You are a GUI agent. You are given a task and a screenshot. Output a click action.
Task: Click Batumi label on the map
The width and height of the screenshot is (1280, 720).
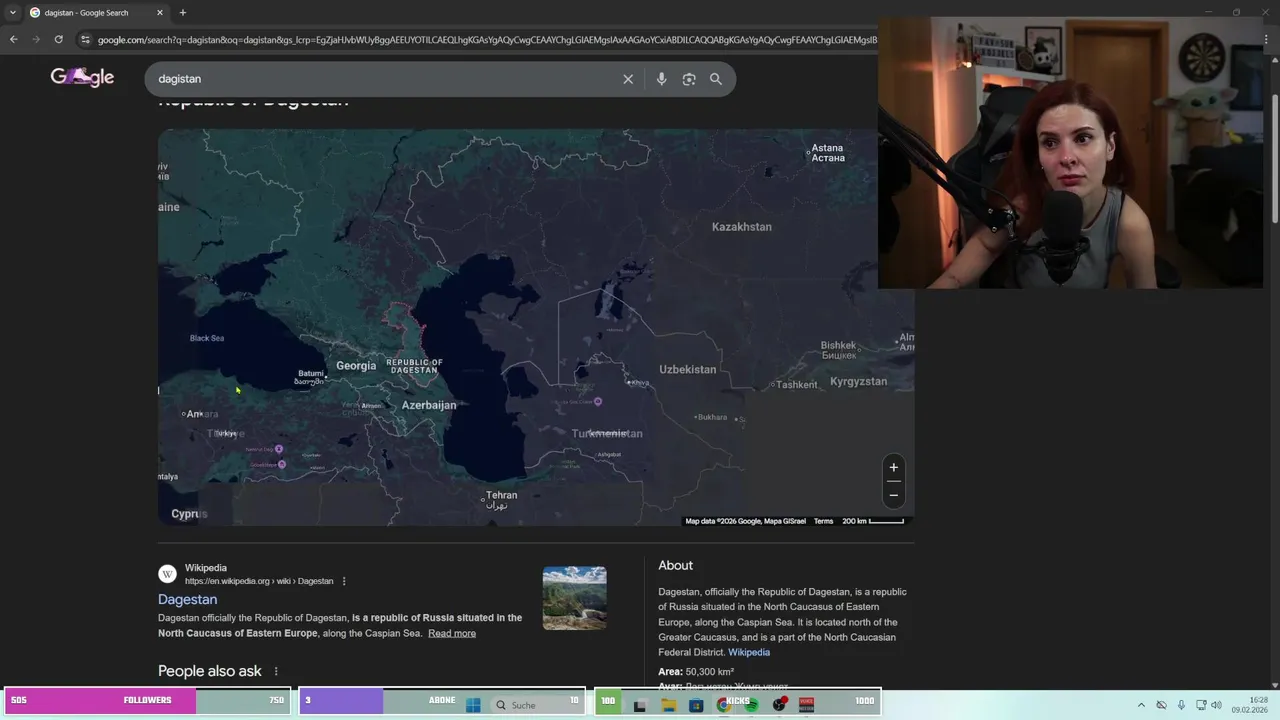coord(310,377)
